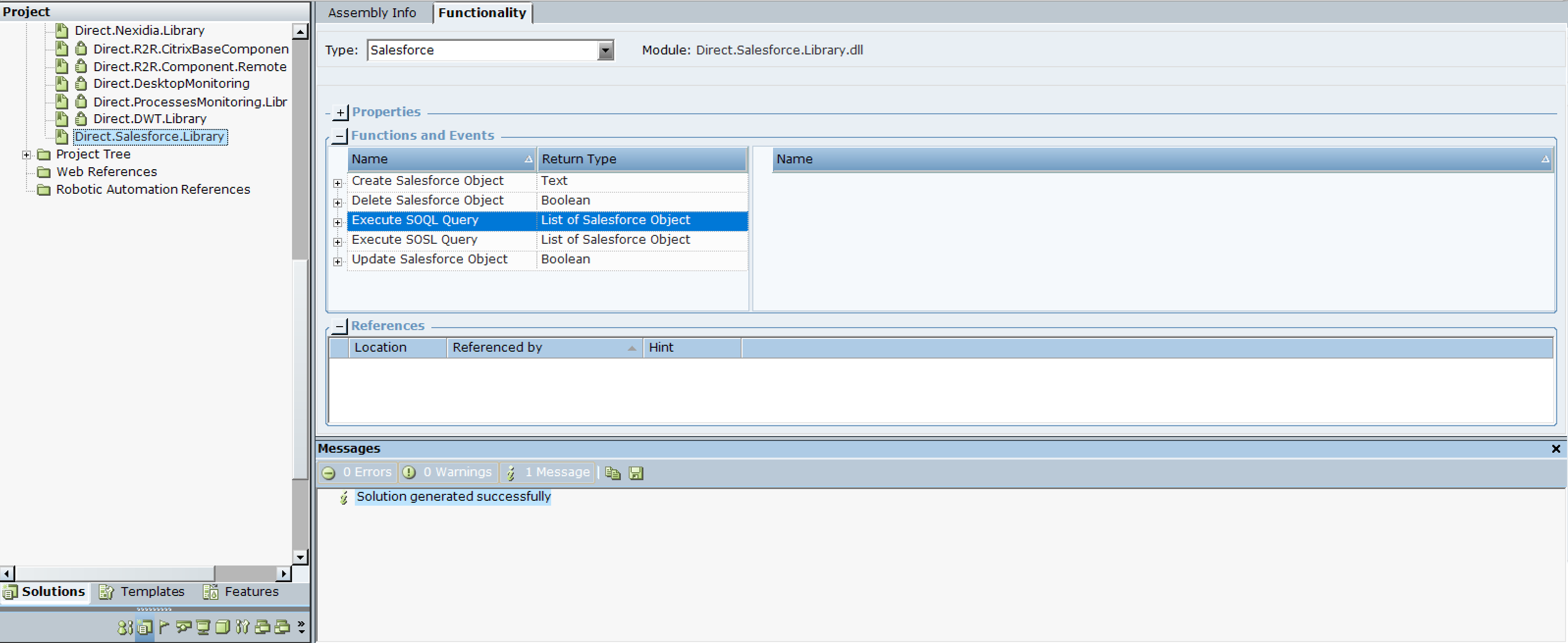Click the project tree scroll down arrow
Screen dimensions: 1568x643
(300, 557)
